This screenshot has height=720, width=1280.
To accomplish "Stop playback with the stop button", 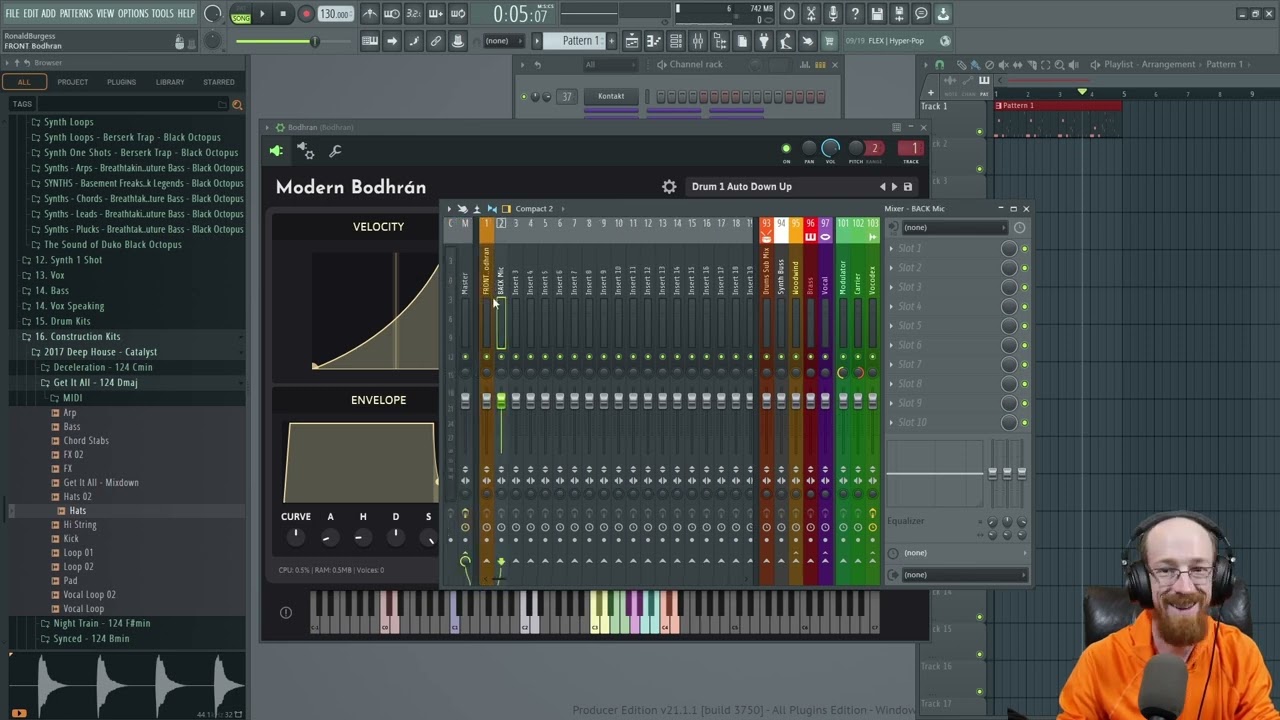I will (283, 14).
